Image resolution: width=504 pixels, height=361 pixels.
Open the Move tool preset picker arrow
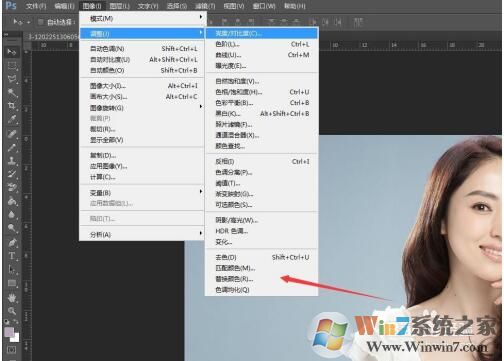tap(29, 22)
